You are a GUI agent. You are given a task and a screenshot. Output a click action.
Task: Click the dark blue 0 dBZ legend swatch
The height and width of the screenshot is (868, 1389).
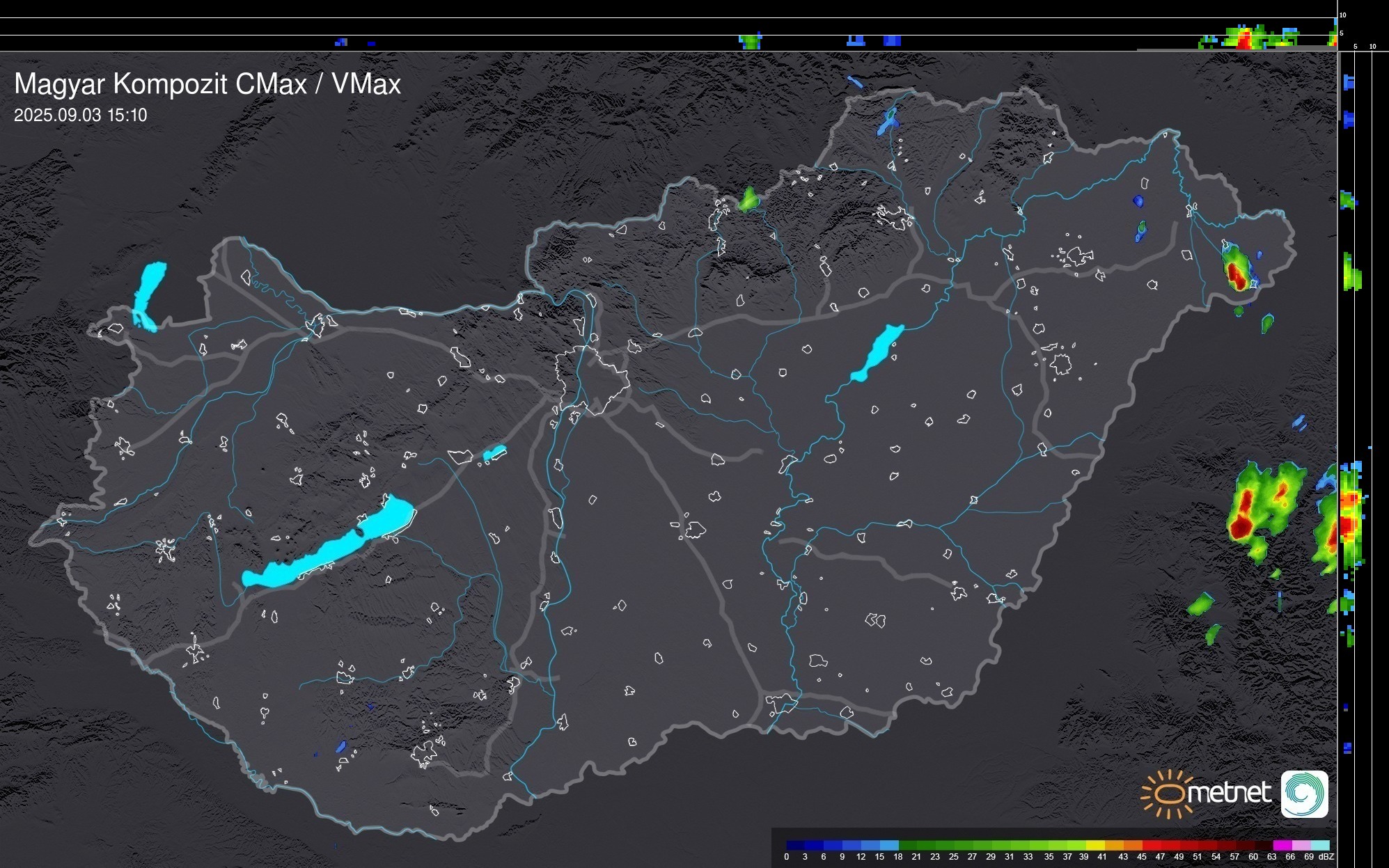click(795, 845)
